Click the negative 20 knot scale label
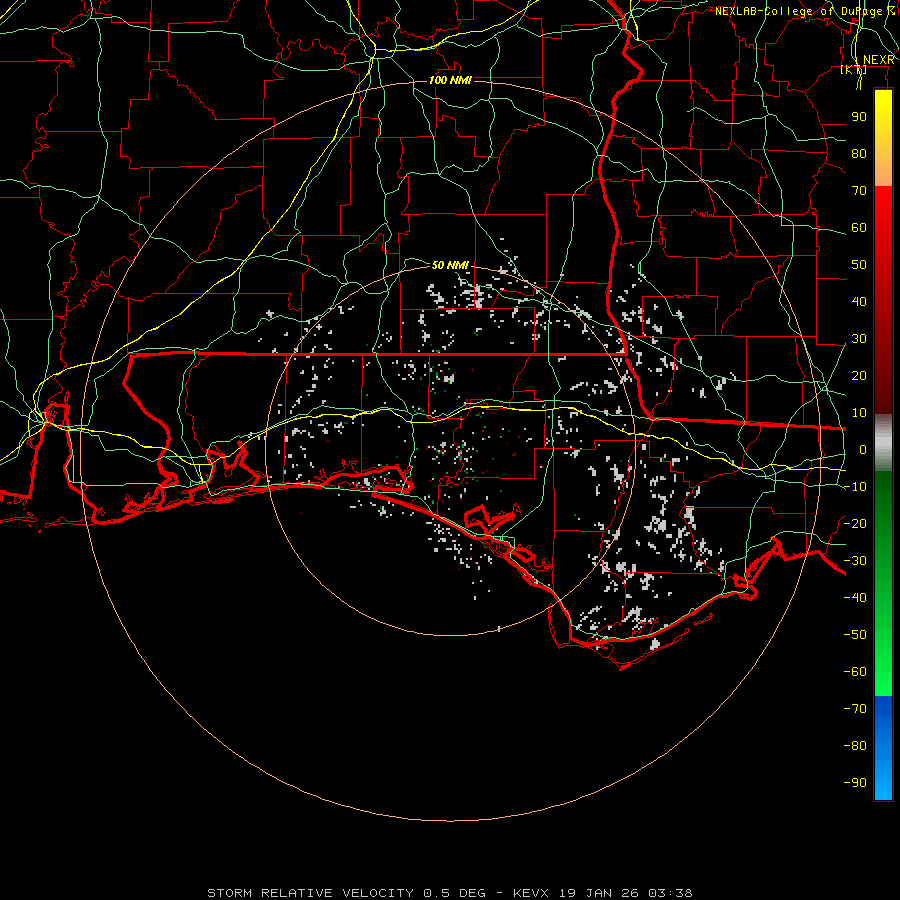Viewport: 900px width, 900px height. pyautogui.click(x=855, y=523)
